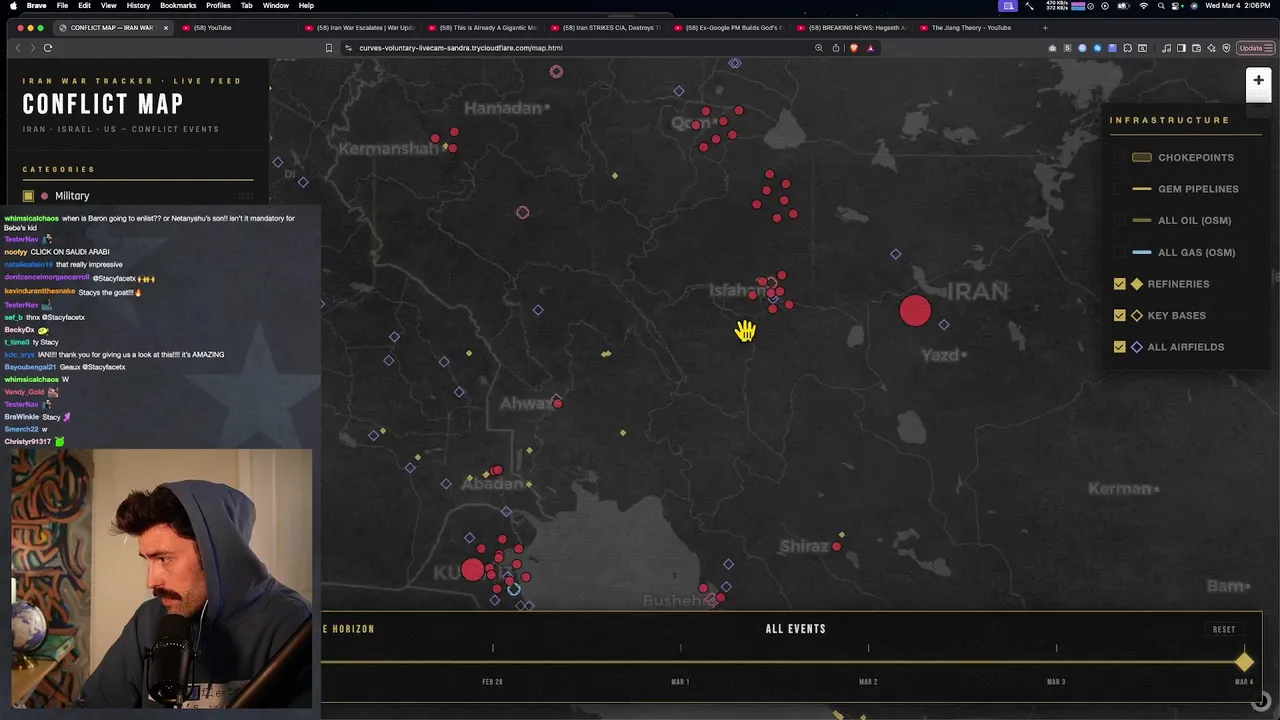Open Brave VPN shield icon
Viewport: 1280px width, 720px height.
(x=1226, y=48)
